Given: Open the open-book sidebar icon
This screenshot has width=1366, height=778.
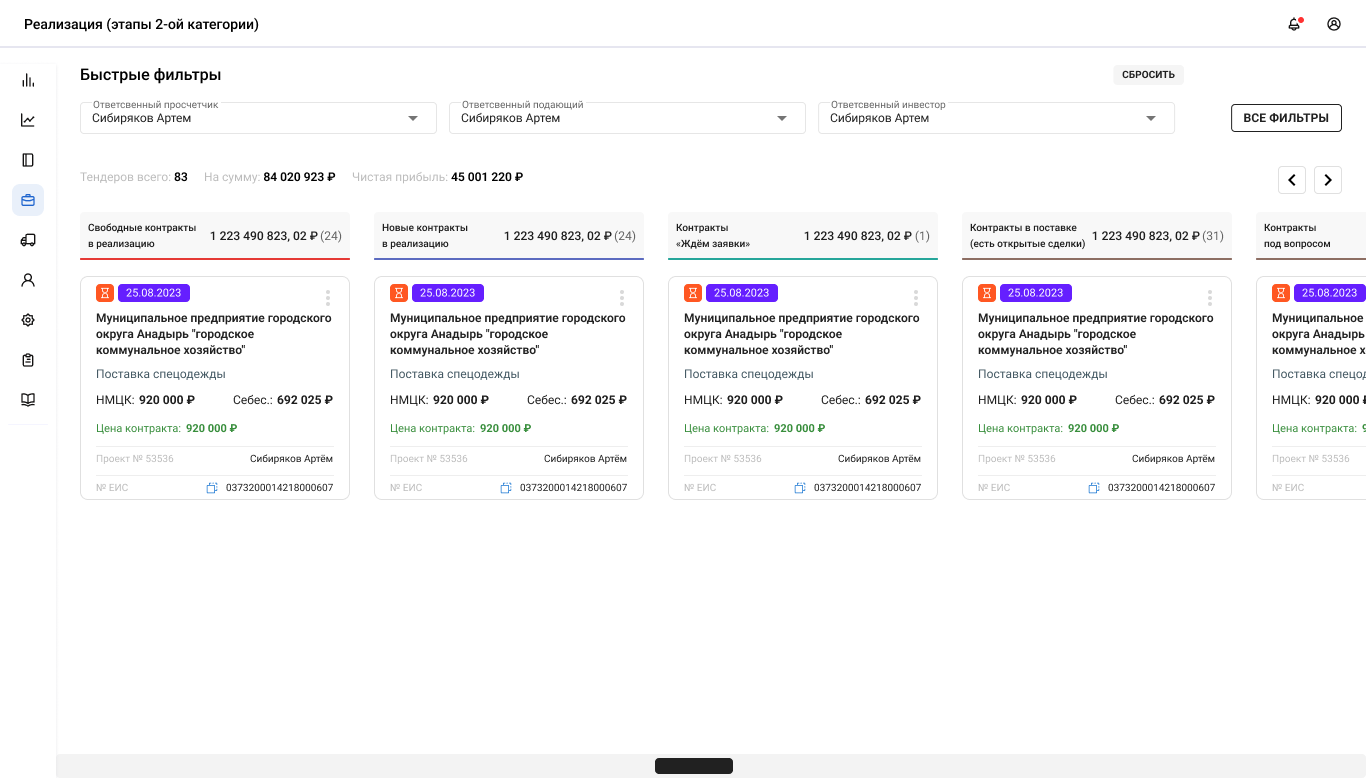Looking at the screenshot, I should (28, 400).
